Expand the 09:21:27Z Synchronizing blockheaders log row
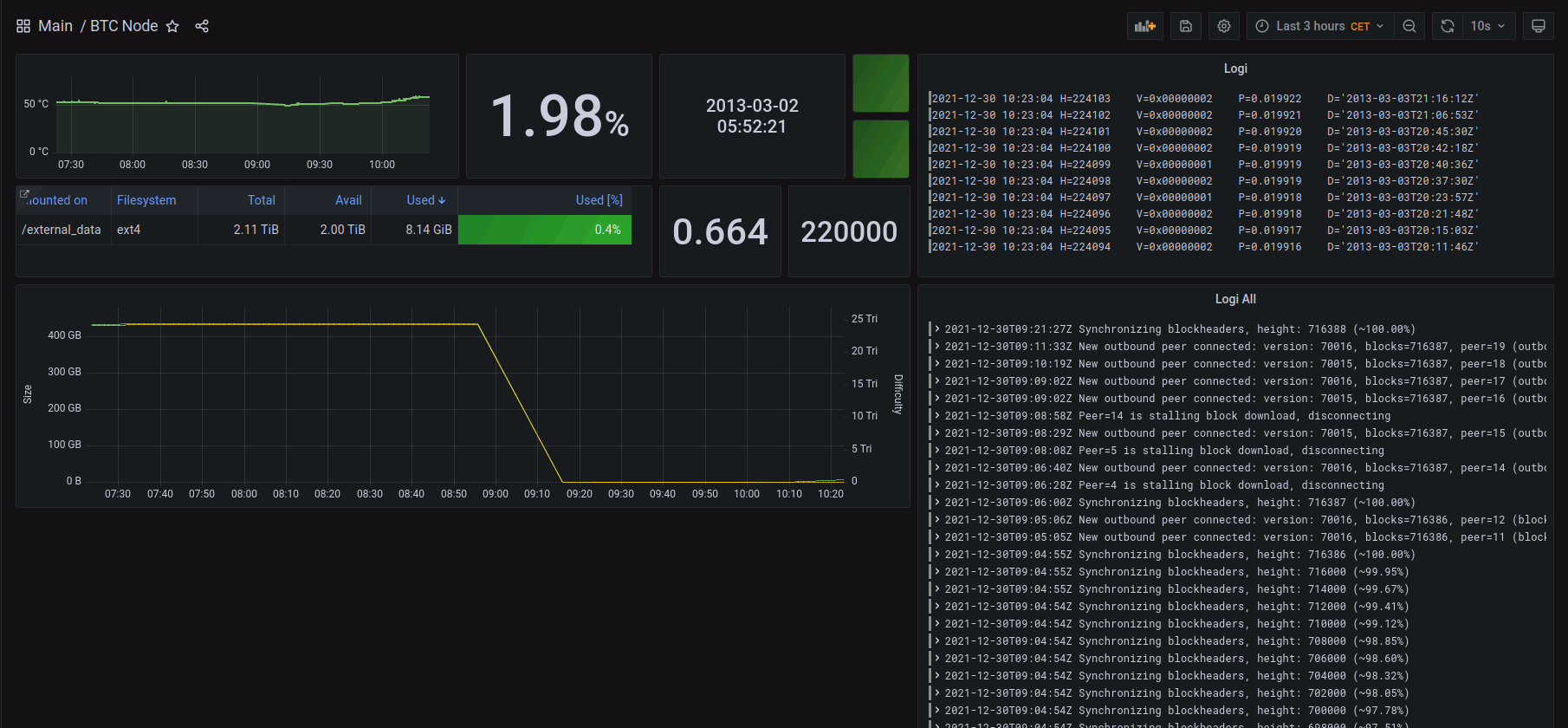This screenshot has width=1568, height=728. [937, 329]
